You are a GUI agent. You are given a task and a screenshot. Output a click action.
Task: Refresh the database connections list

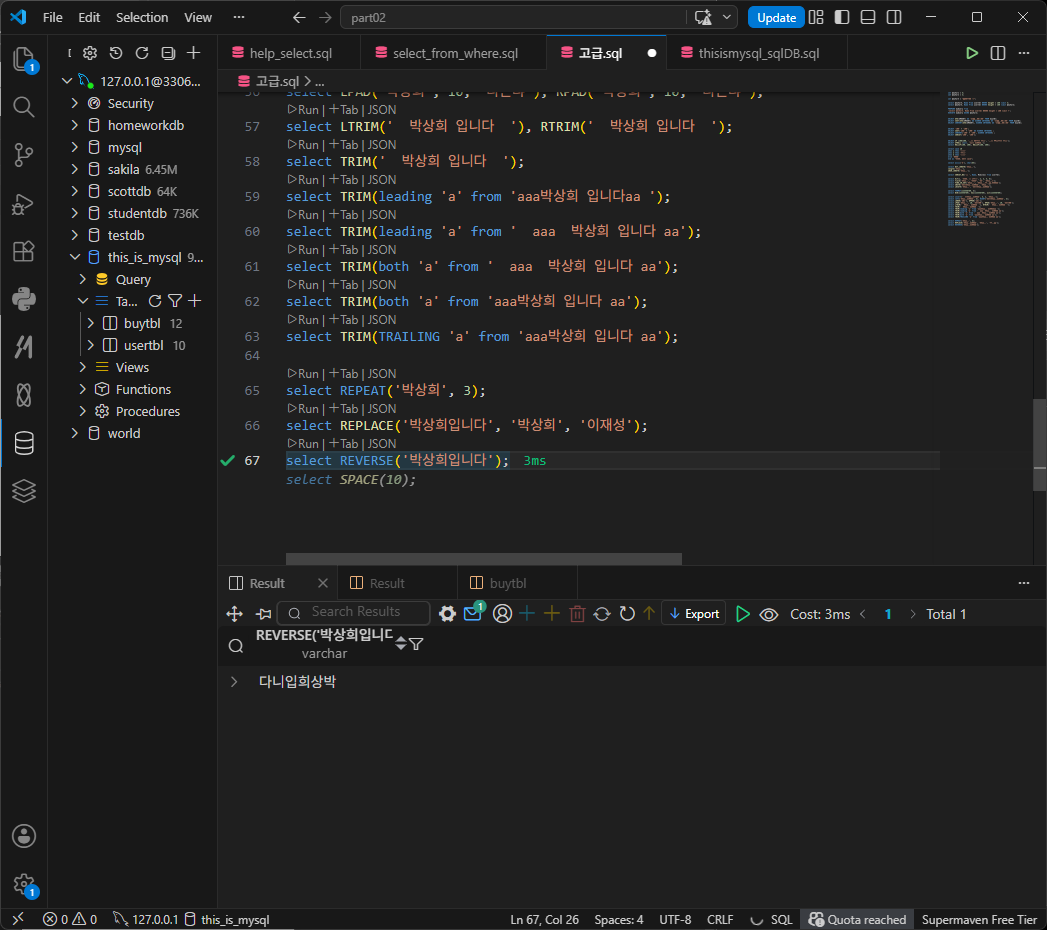pyautogui.click(x=142, y=53)
